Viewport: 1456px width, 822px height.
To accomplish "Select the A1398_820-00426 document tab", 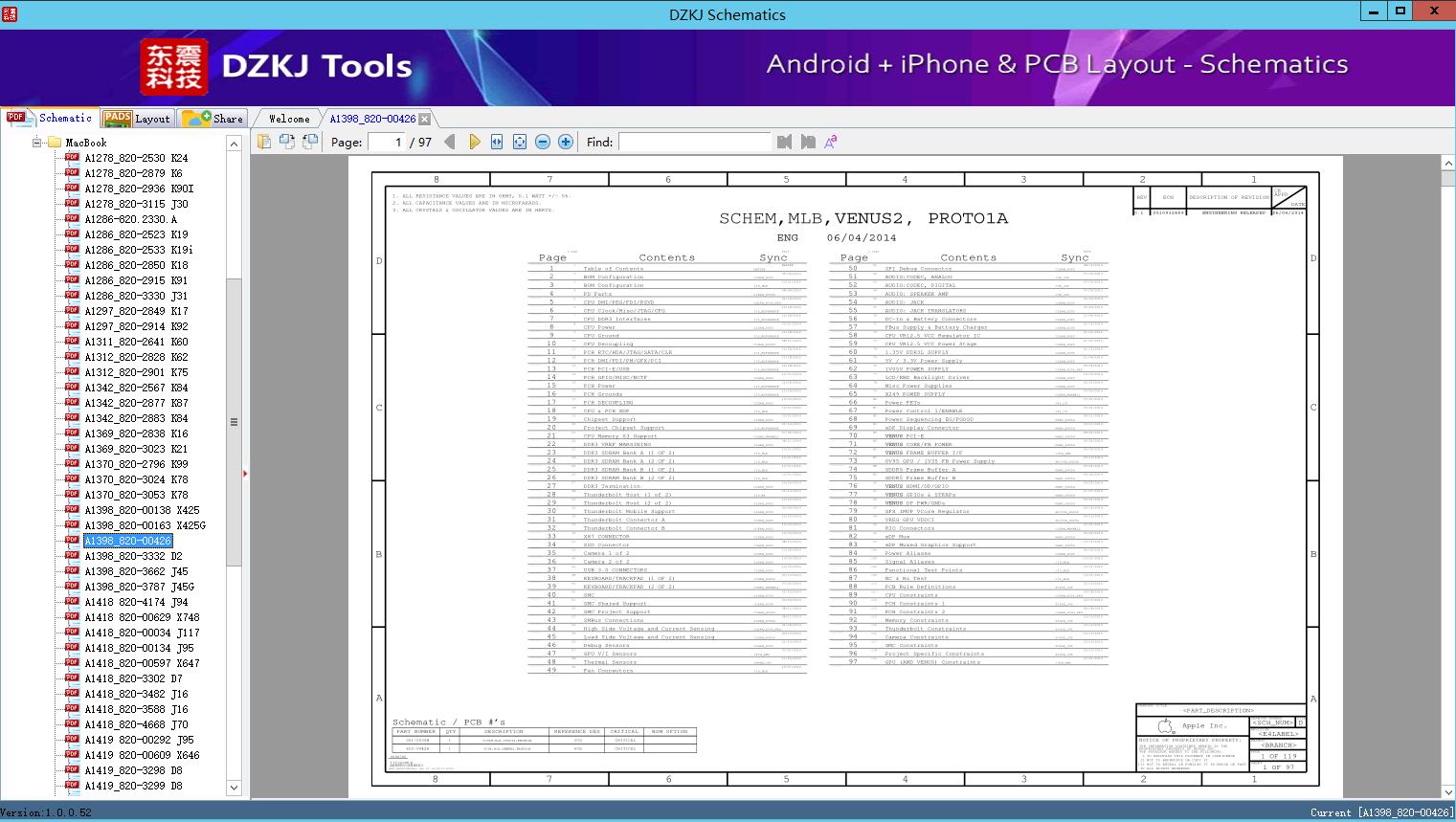I will [x=372, y=119].
